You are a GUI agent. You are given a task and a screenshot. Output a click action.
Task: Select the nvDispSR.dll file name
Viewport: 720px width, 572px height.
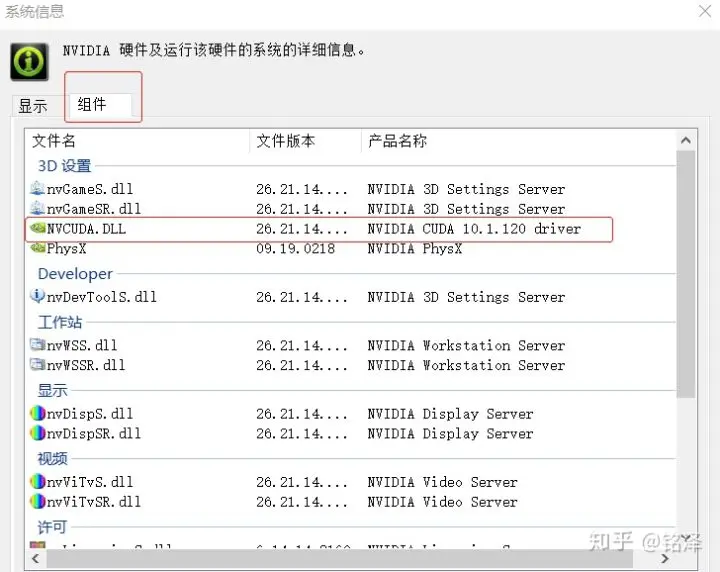point(94,433)
